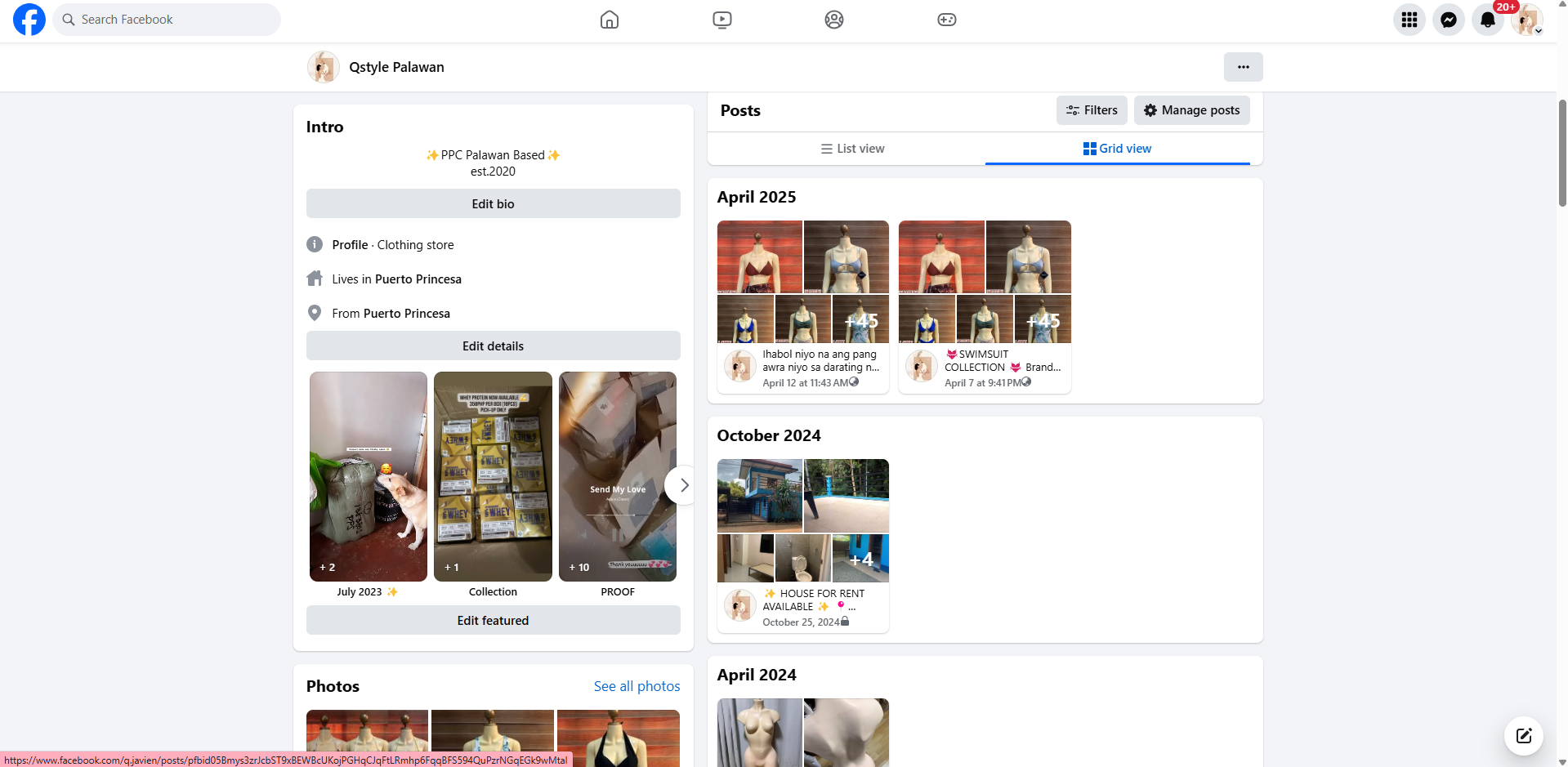This screenshot has width=1568, height=767.
Task: Click the October 2024 section heading
Action: pyautogui.click(x=769, y=436)
